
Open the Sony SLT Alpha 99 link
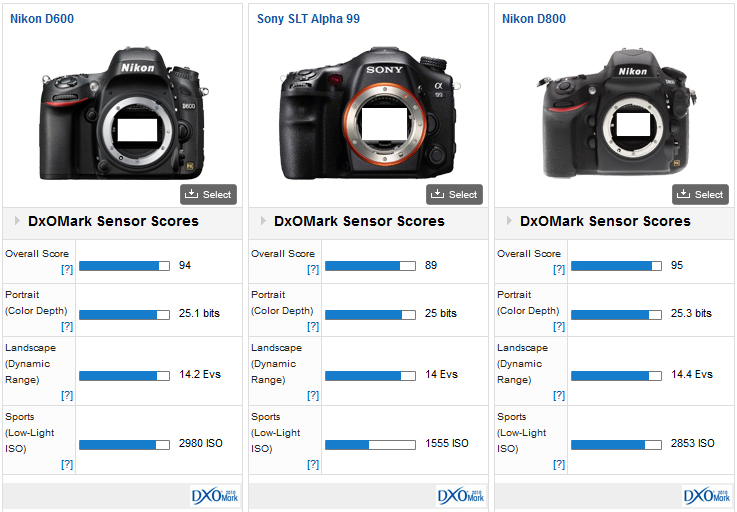(x=308, y=19)
